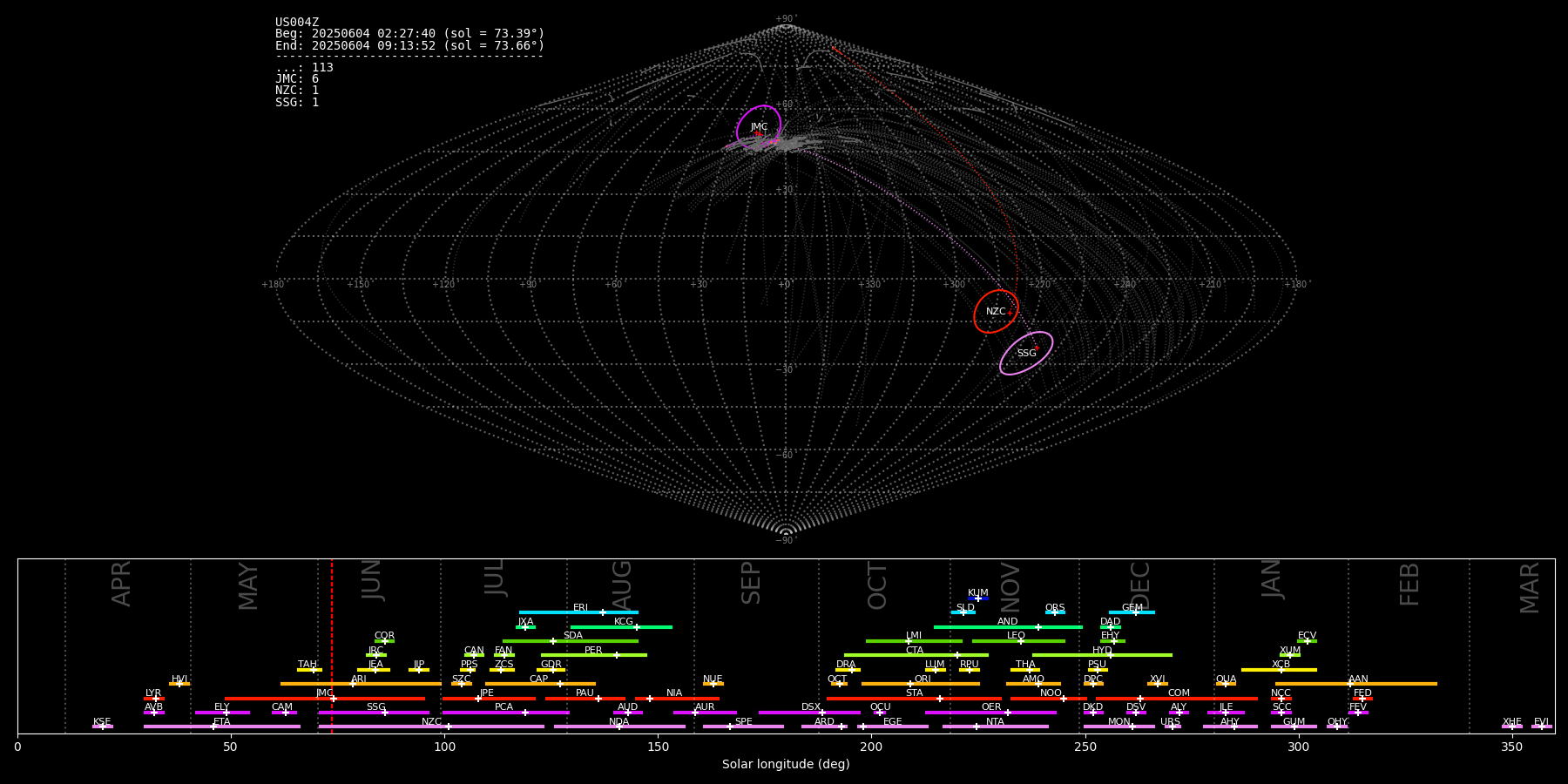Click the 'NZC: 1' count line

pos(297,91)
